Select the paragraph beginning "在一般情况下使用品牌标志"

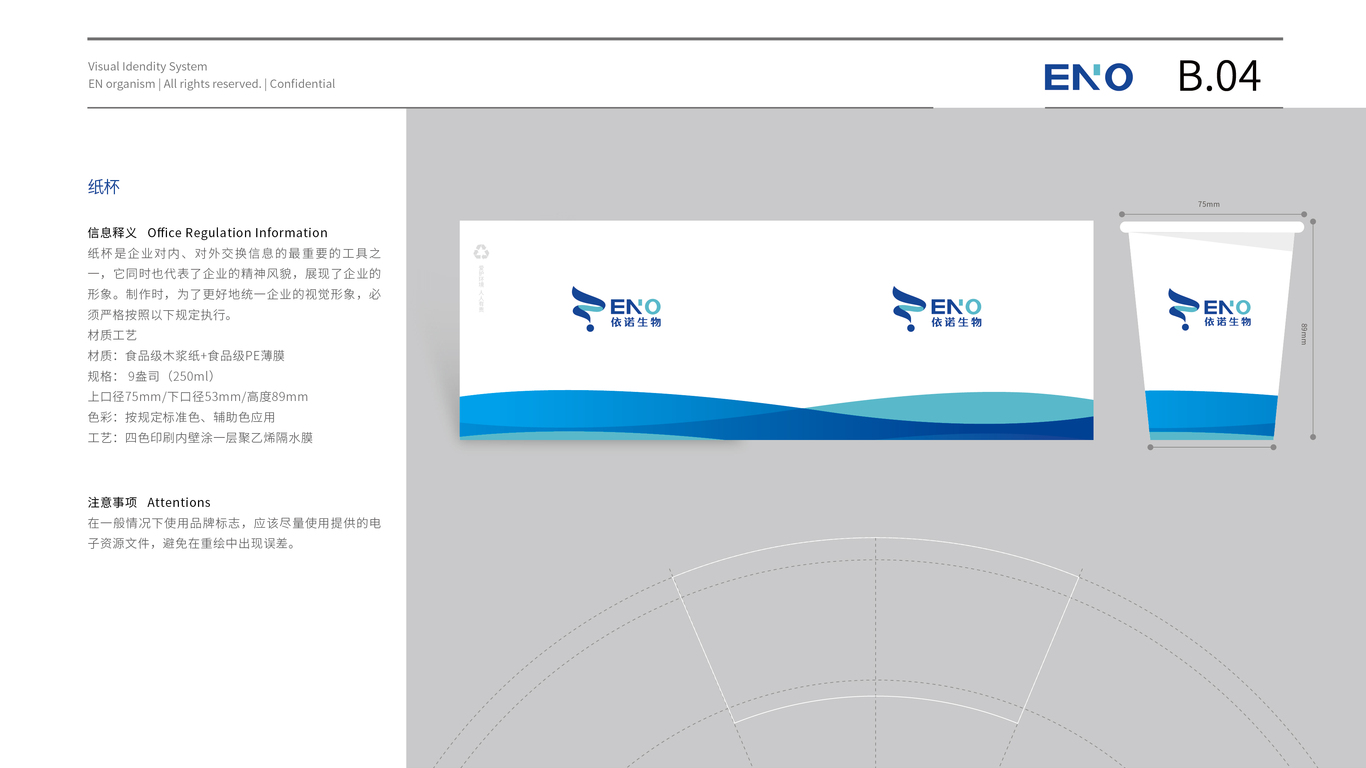[x=234, y=534]
